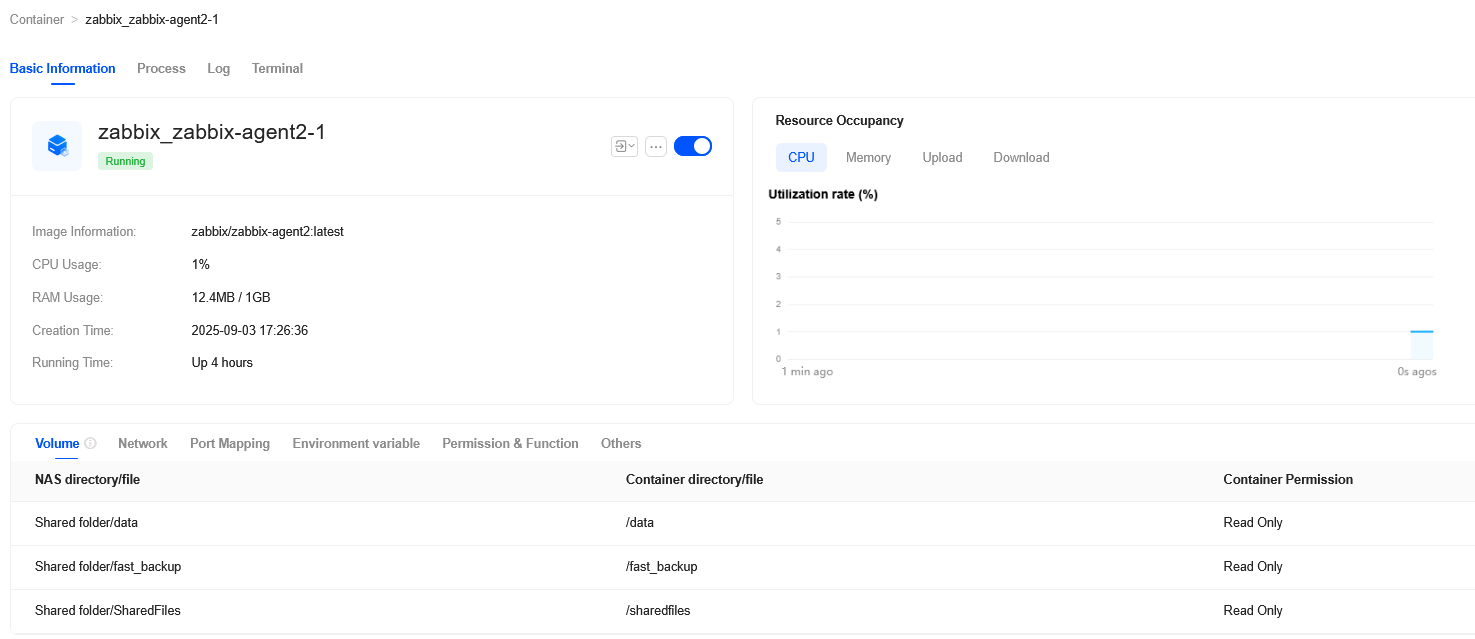Select the Shared folder/fast_backup row
The width and height of the screenshot is (1475, 639).
tap(108, 566)
